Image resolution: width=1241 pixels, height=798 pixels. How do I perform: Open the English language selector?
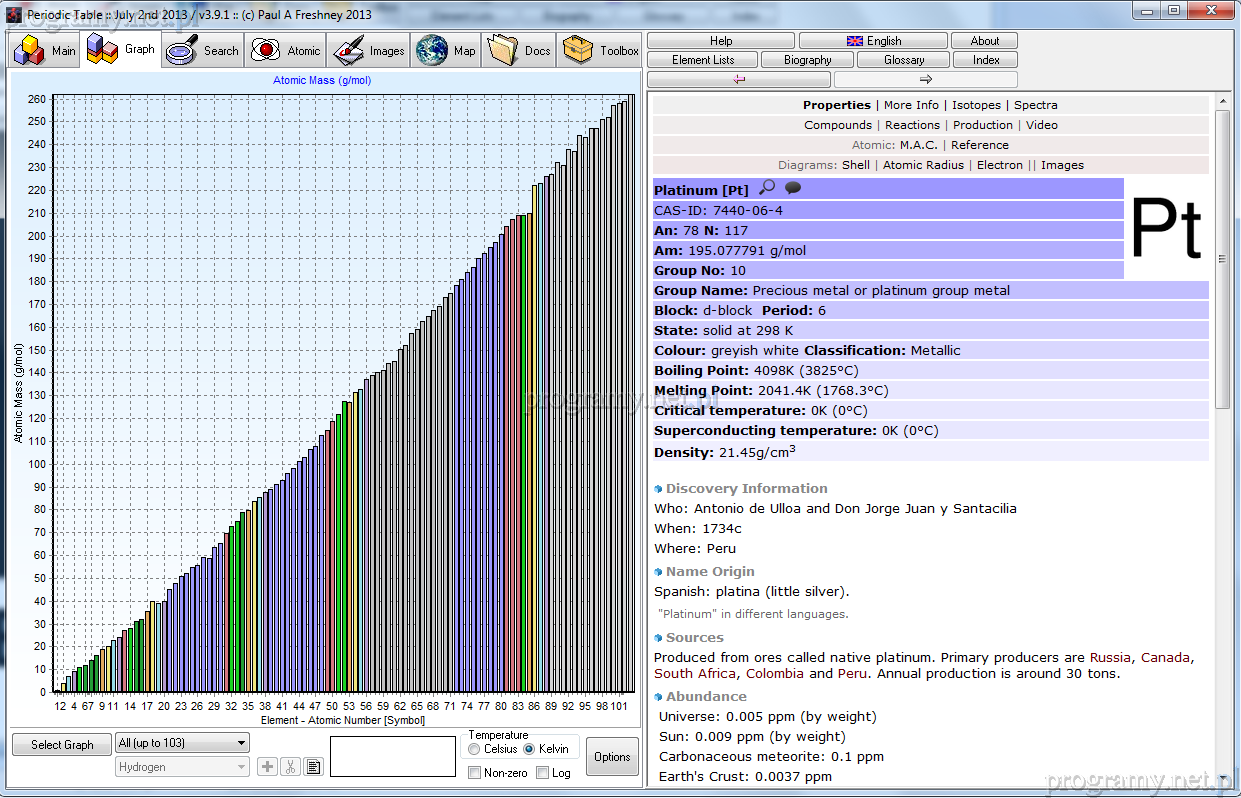[x=873, y=41]
